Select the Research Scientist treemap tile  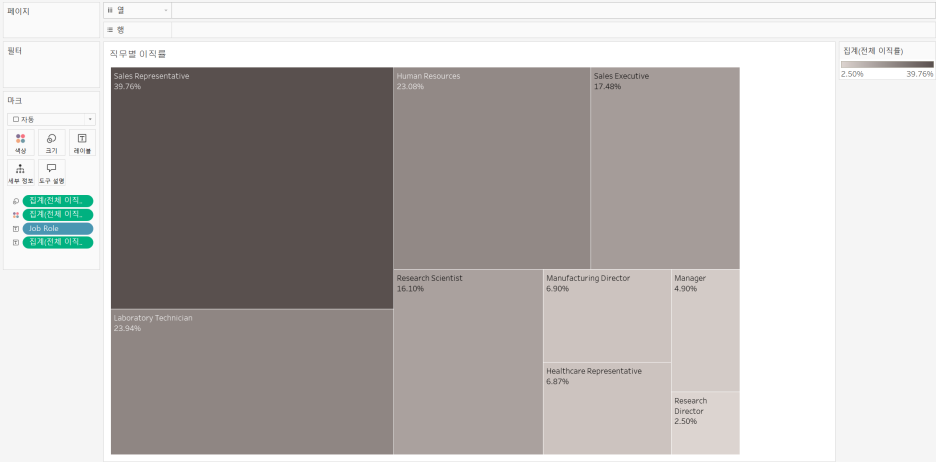(x=468, y=362)
